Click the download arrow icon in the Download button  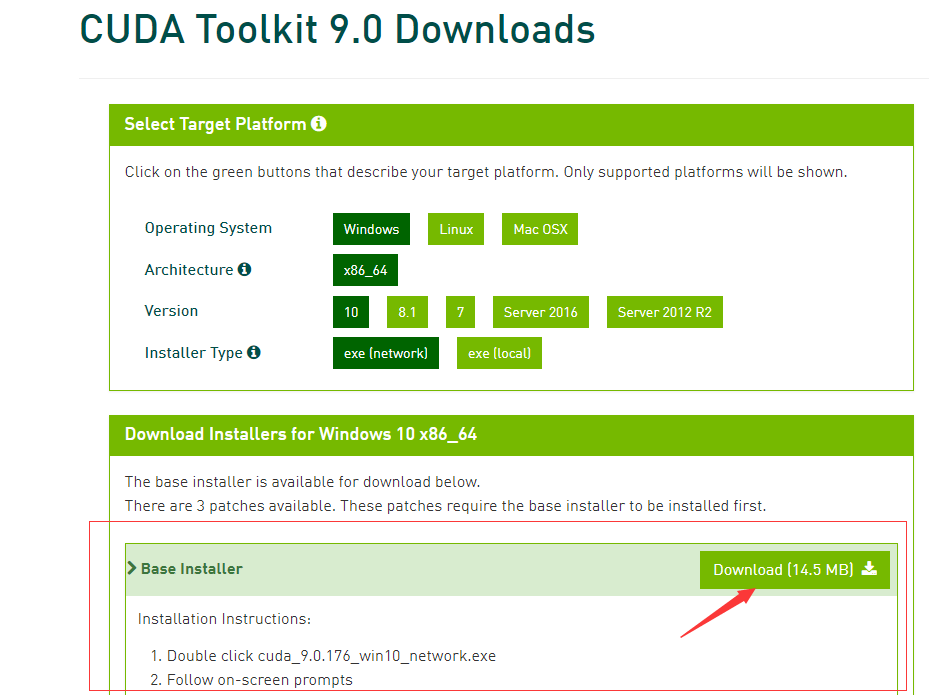click(x=869, y=569)
